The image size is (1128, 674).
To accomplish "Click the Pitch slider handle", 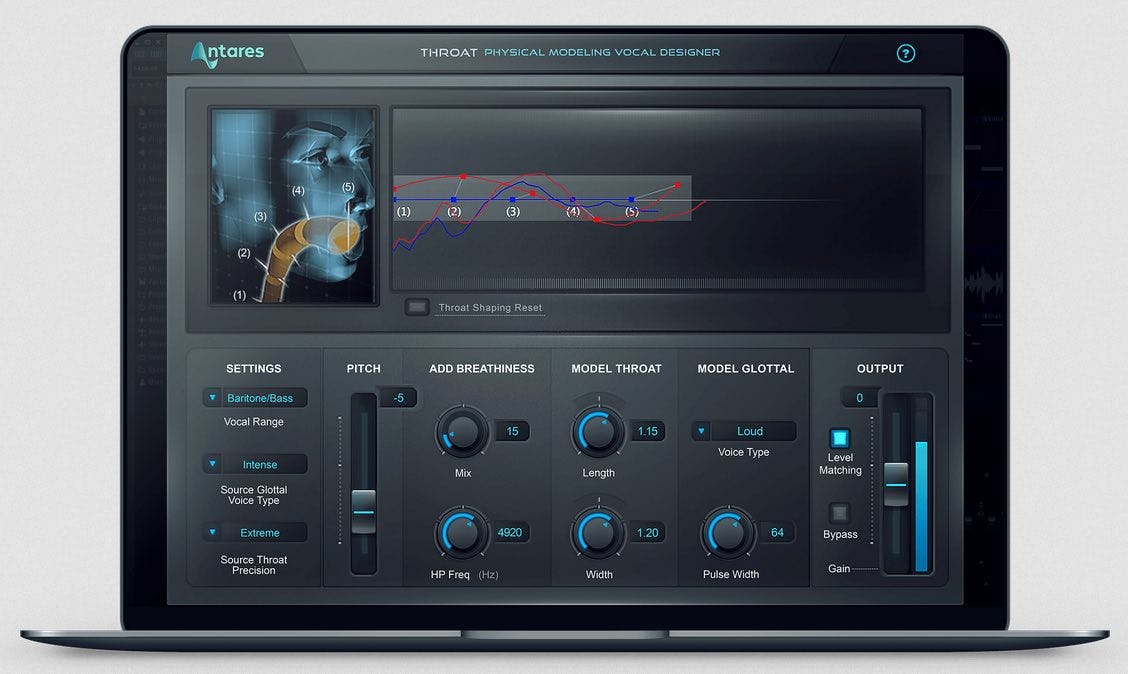I will 364,510.
